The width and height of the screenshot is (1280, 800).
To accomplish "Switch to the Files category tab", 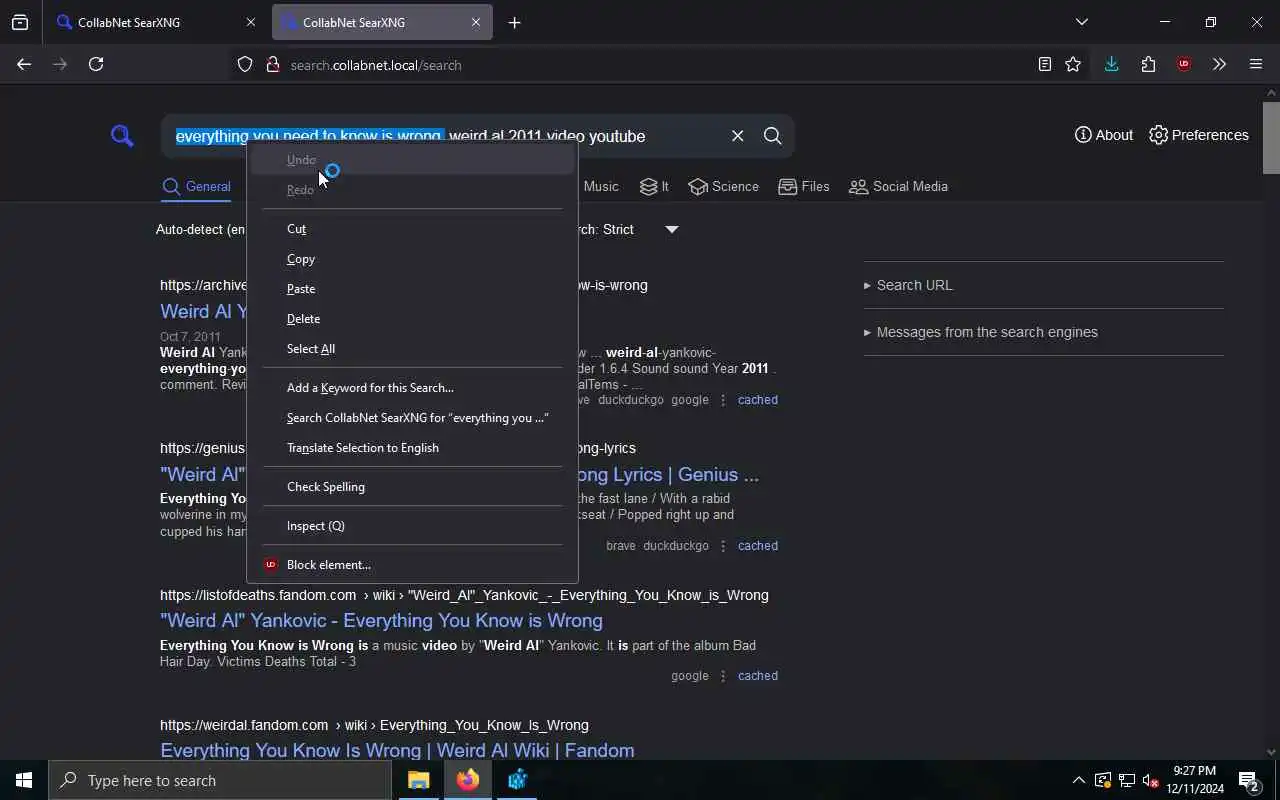I will pos(803,186).
